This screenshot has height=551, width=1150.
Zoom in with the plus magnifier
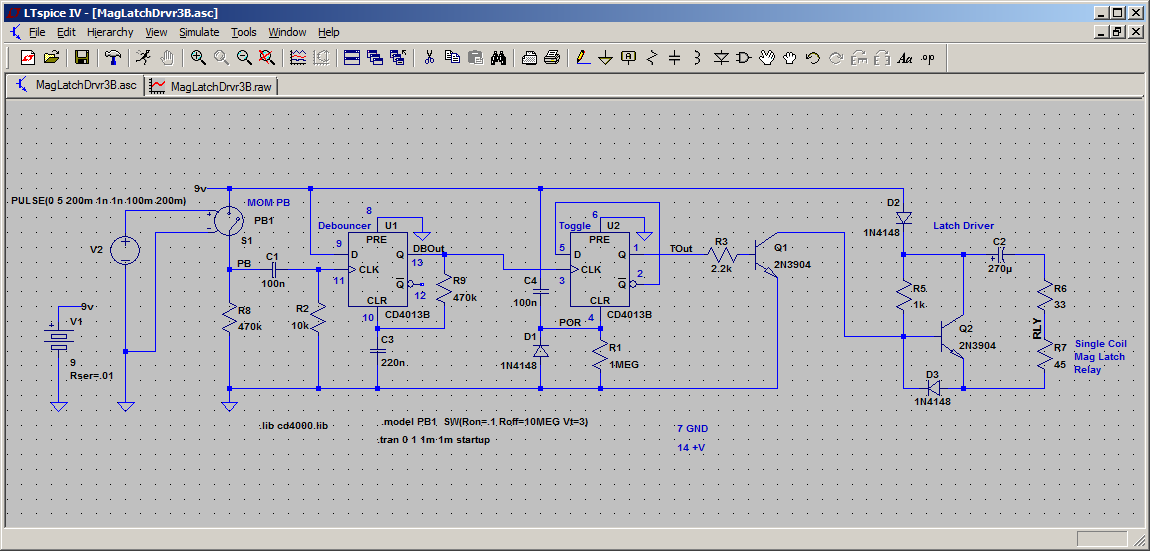198,57
